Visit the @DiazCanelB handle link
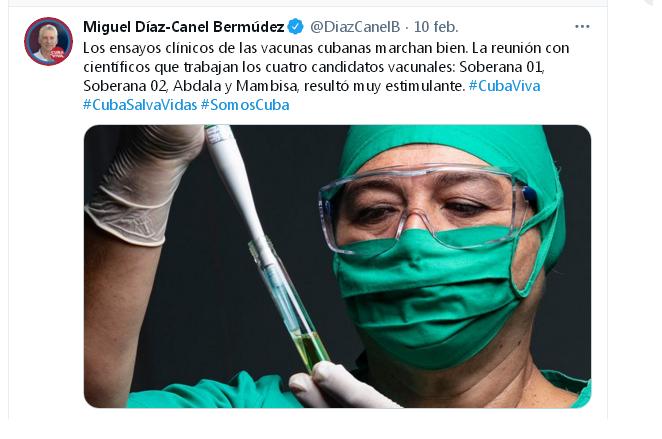Viewport: 662px width, 439px height. (355, 27)
